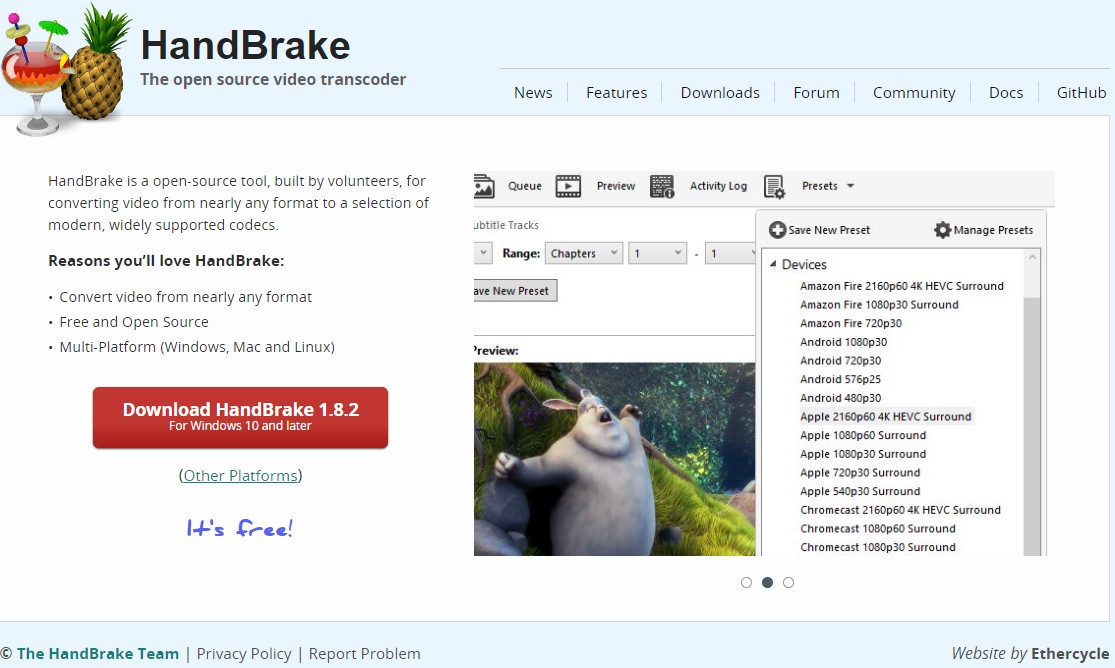Select Android 576p25 preset
The width and height of the screenshot is (1115, 668).
tap(841, 379)
